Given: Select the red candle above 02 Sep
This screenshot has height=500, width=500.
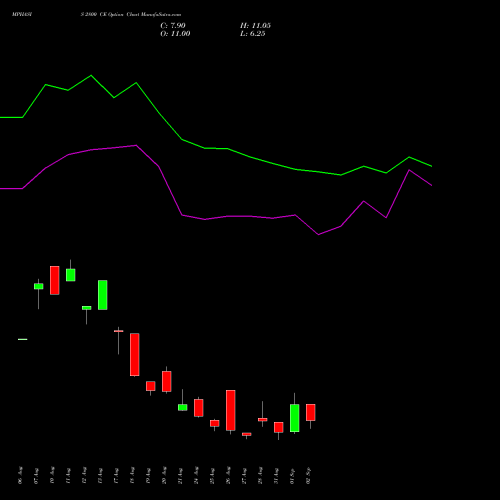Looking at the screenshot, I should tap(311, 412).
